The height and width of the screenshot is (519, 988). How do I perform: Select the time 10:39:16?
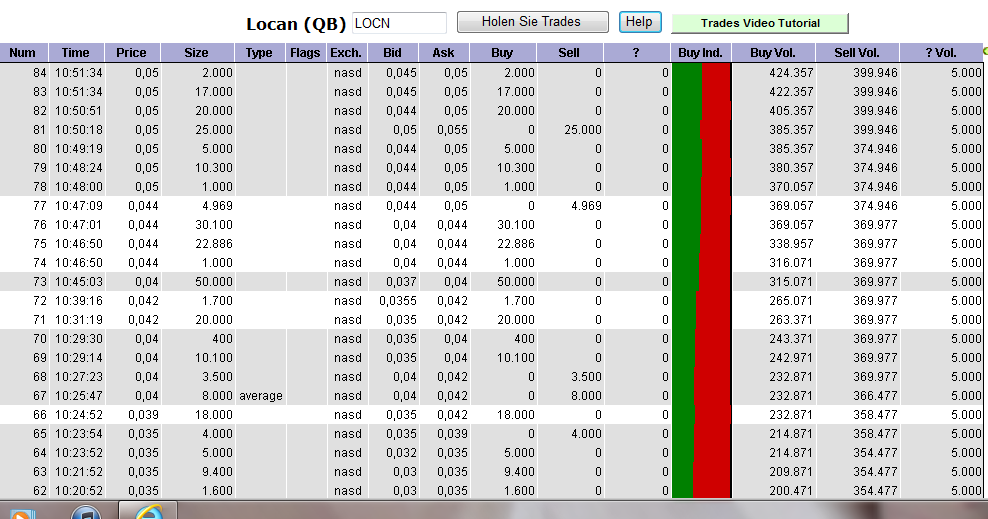coord(78,300)
